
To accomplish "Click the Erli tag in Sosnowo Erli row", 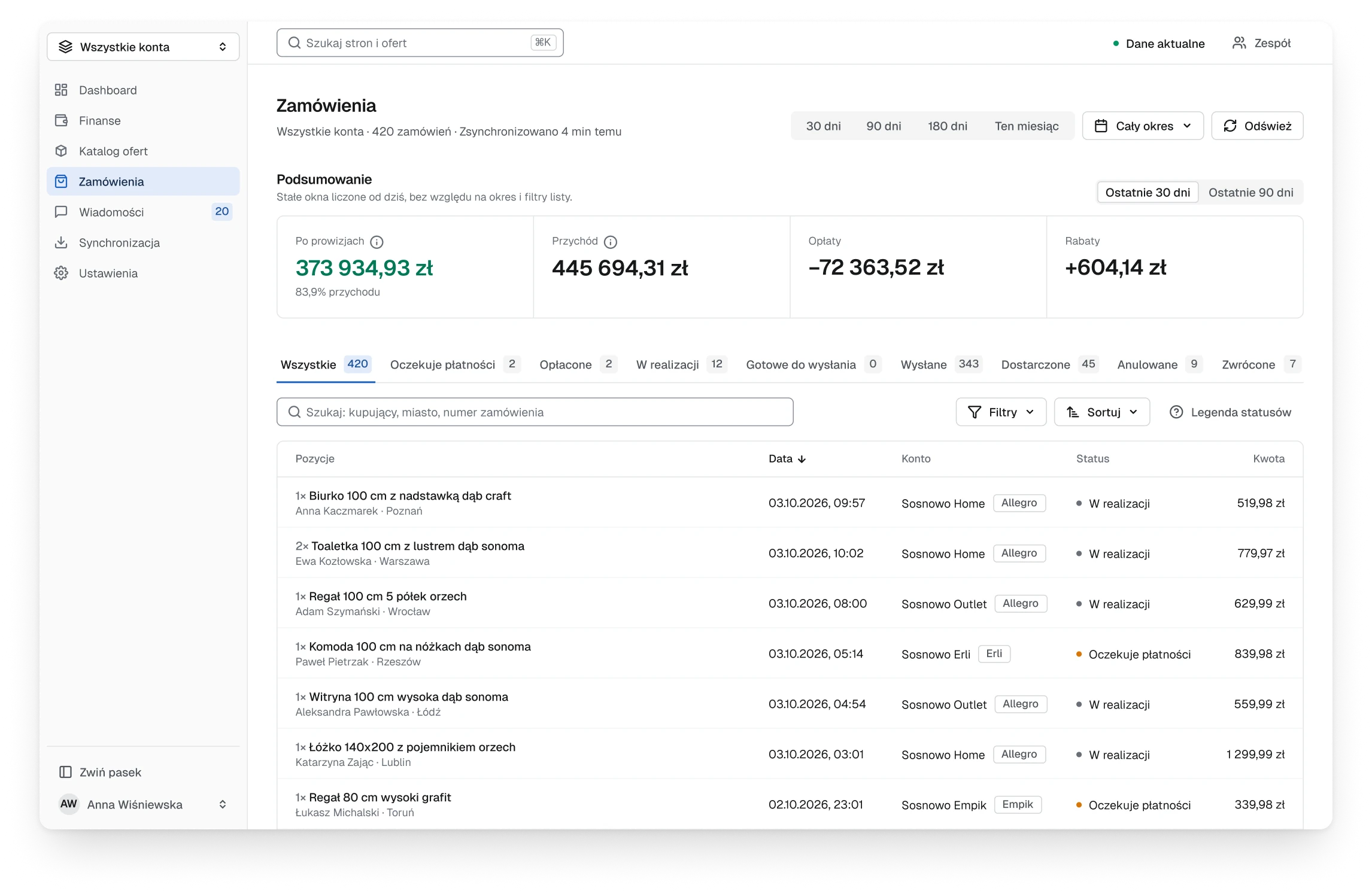I will tap(994, 653).
